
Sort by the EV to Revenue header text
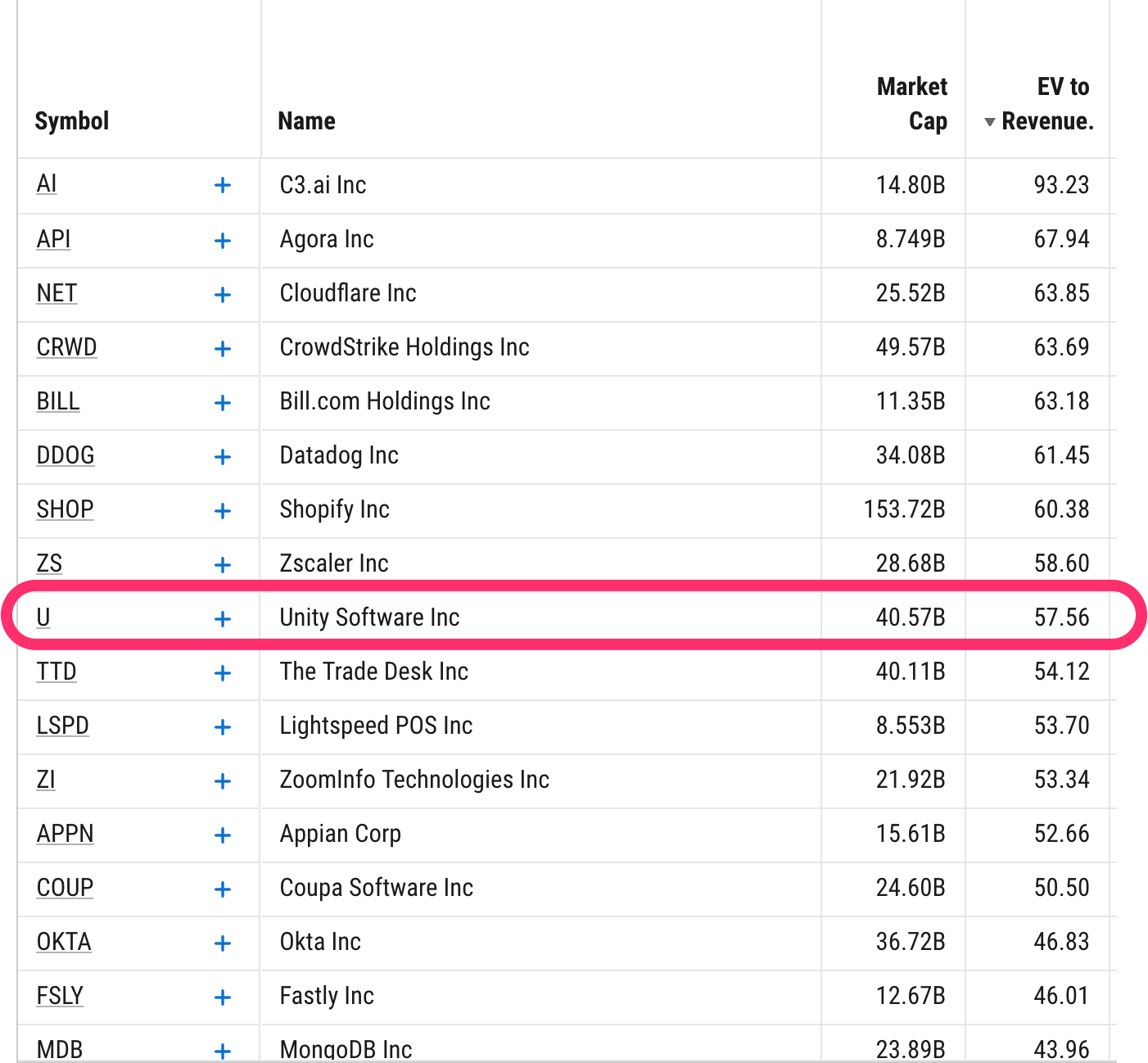1048,104
